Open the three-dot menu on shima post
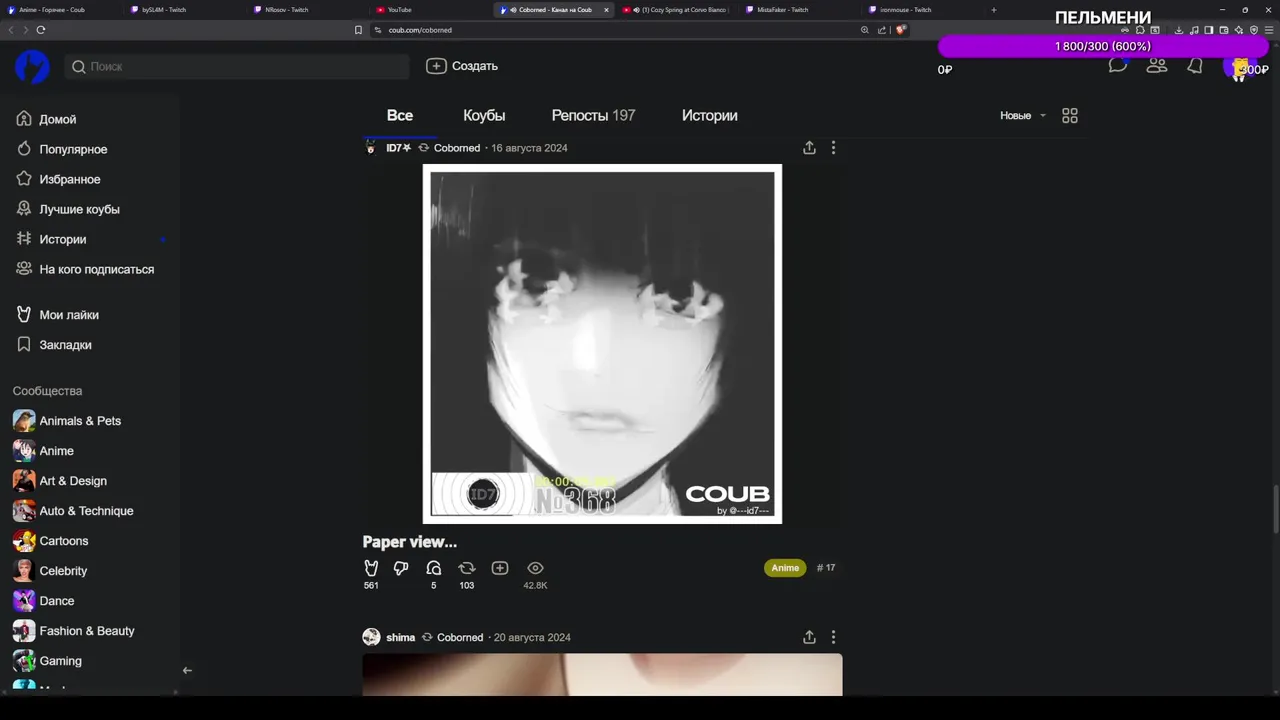Viewport: 1280px width, 720px height. [833, 637]
